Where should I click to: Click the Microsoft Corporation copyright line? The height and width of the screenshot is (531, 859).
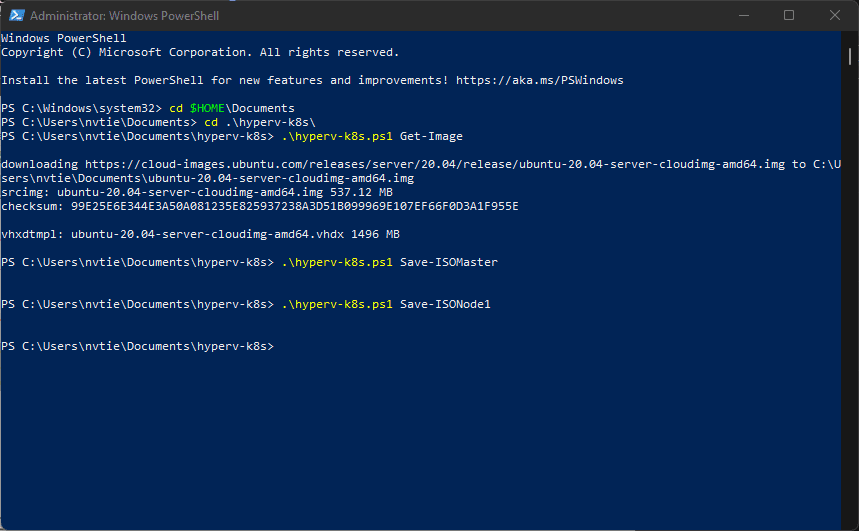click(x=200, y=53)
